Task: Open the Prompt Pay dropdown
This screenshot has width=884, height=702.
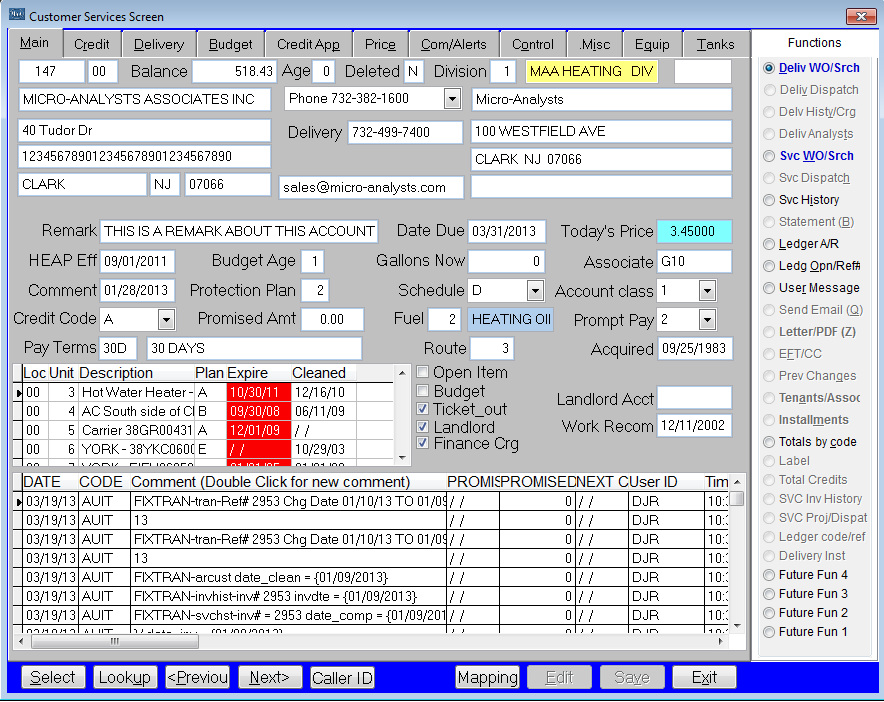Action: tap(707, 320)
